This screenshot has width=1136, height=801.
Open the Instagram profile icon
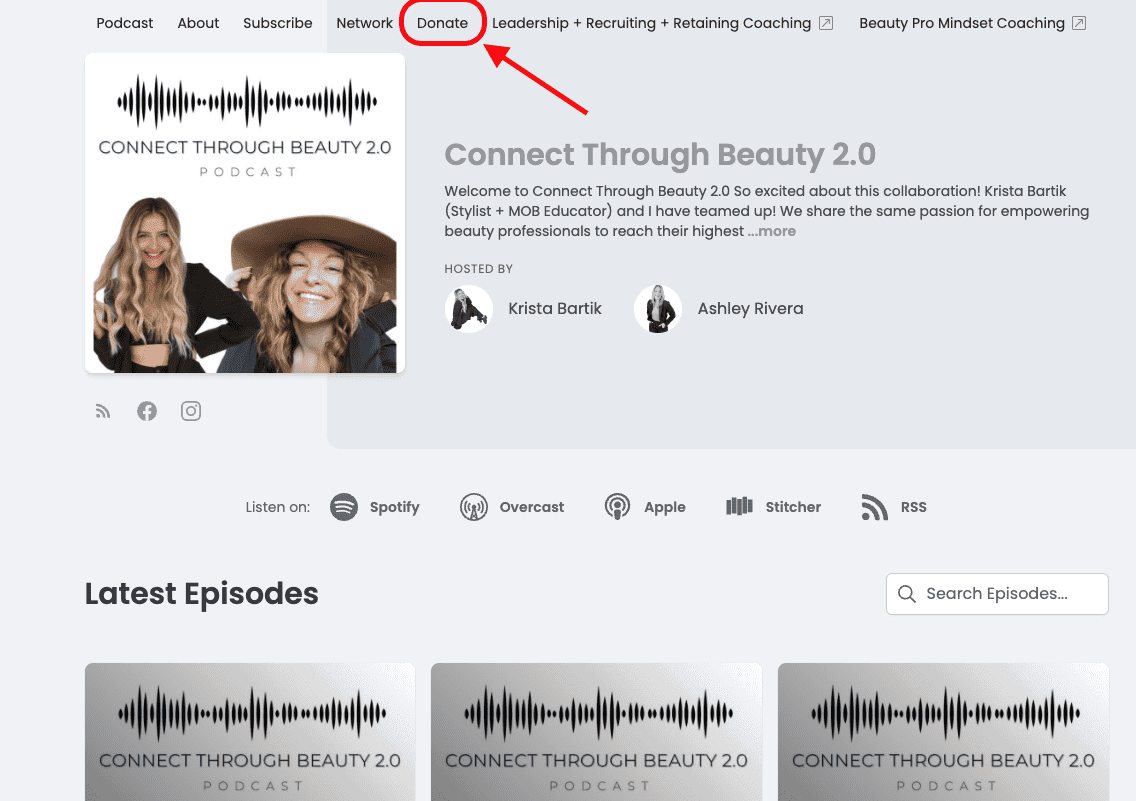pyautogui.click(x=191, y=411)
